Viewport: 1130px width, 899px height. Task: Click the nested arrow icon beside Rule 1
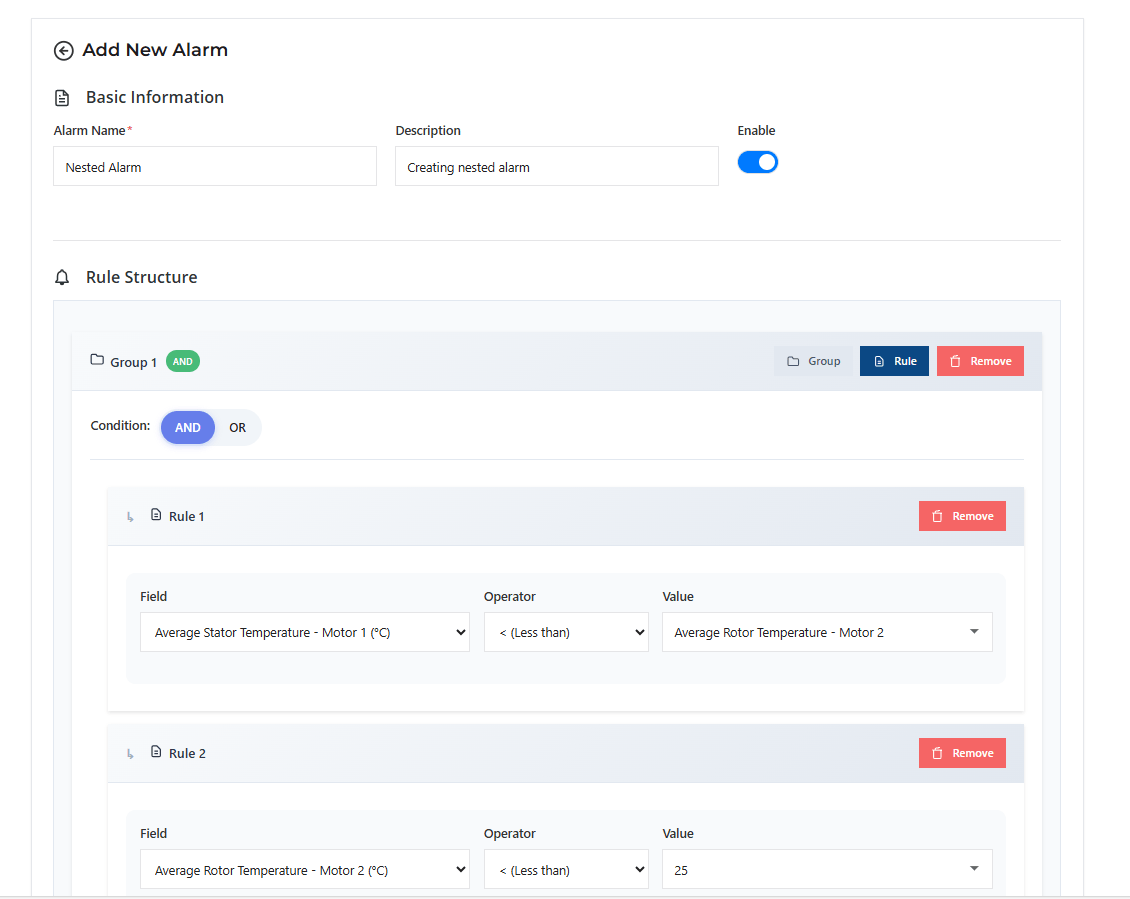coord(130,517)
